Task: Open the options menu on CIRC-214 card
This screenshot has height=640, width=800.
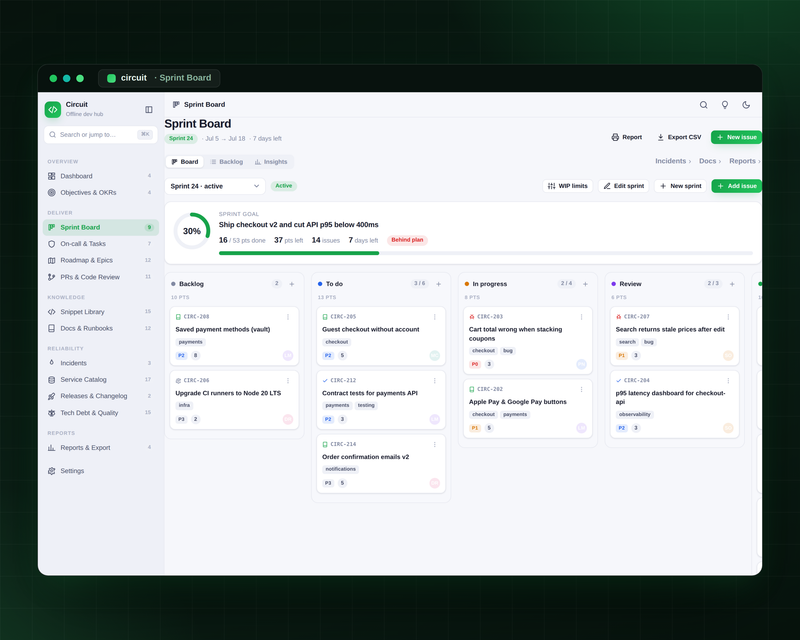Action: pyautogui.click(x=435, y=445)
